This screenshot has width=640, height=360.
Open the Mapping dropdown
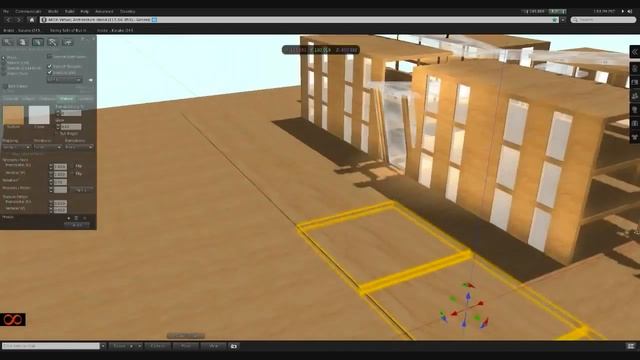pos(16,147)
